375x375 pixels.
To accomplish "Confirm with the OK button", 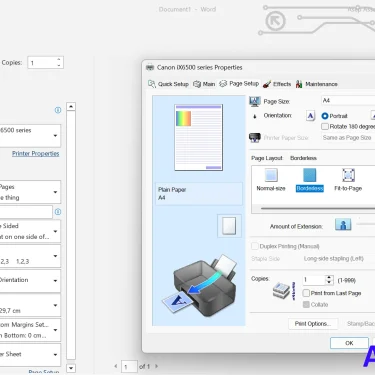I will [349, 343].
